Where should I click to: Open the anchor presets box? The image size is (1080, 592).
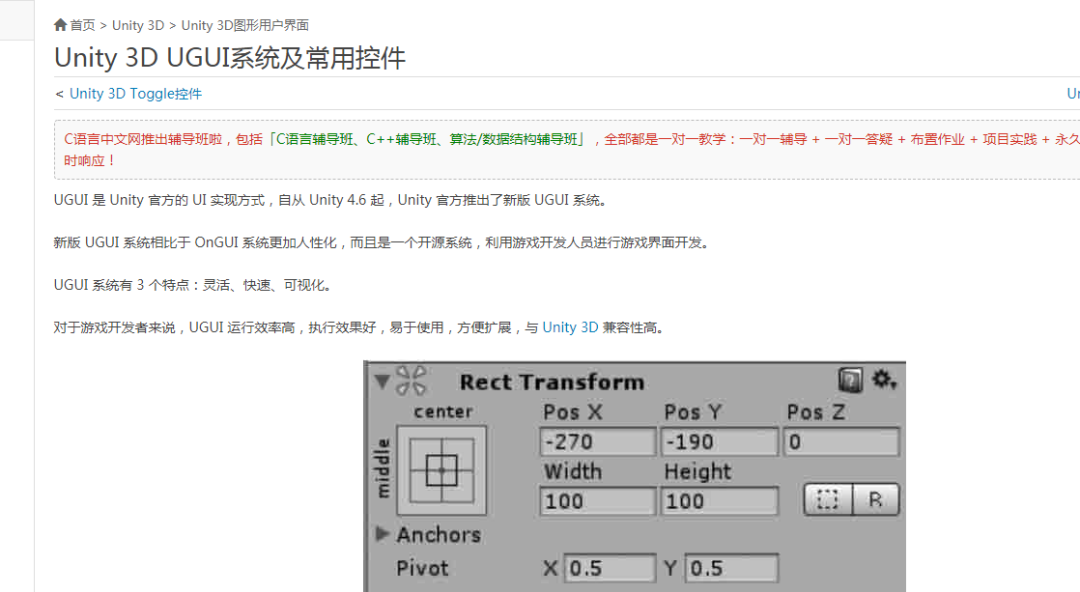(442, 471)
